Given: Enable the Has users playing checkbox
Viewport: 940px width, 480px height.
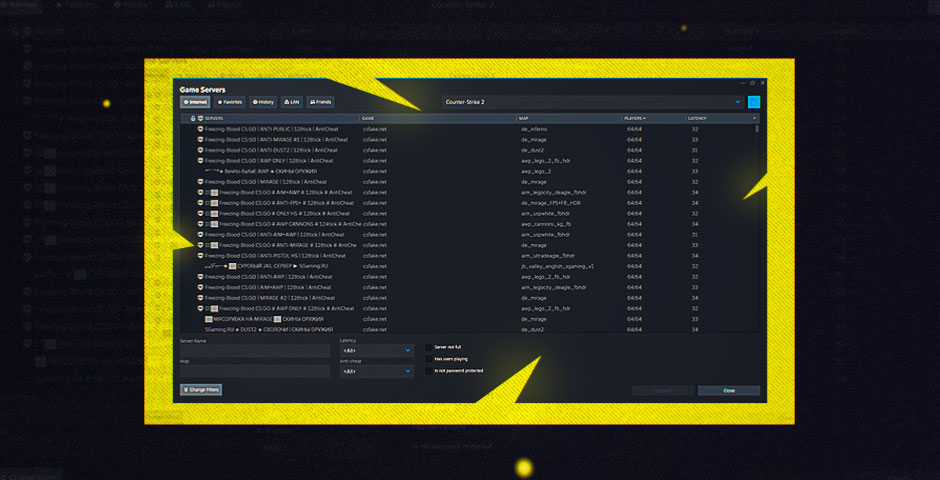Looking at the screenshot, I should (x=429, y=359).
